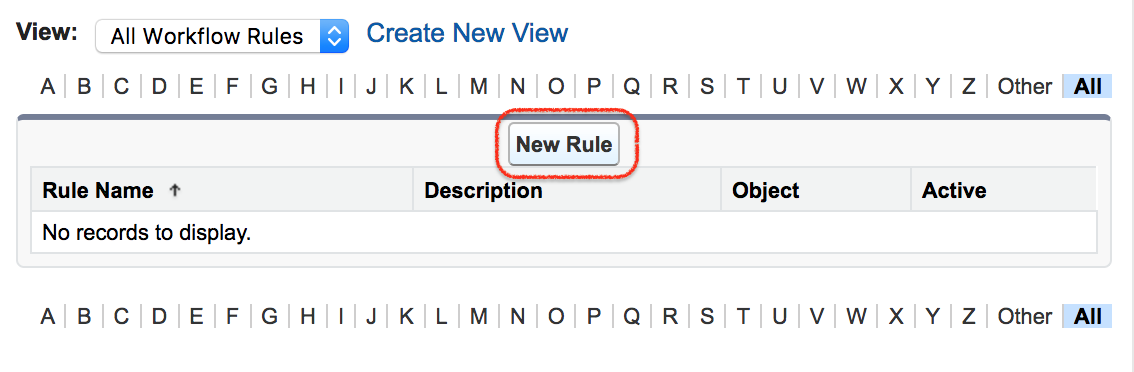Filter by letter S in bottom alphabet bar
Image resolution: width=1134 pixels, height=372 pixels.
(x=707, y=316)
